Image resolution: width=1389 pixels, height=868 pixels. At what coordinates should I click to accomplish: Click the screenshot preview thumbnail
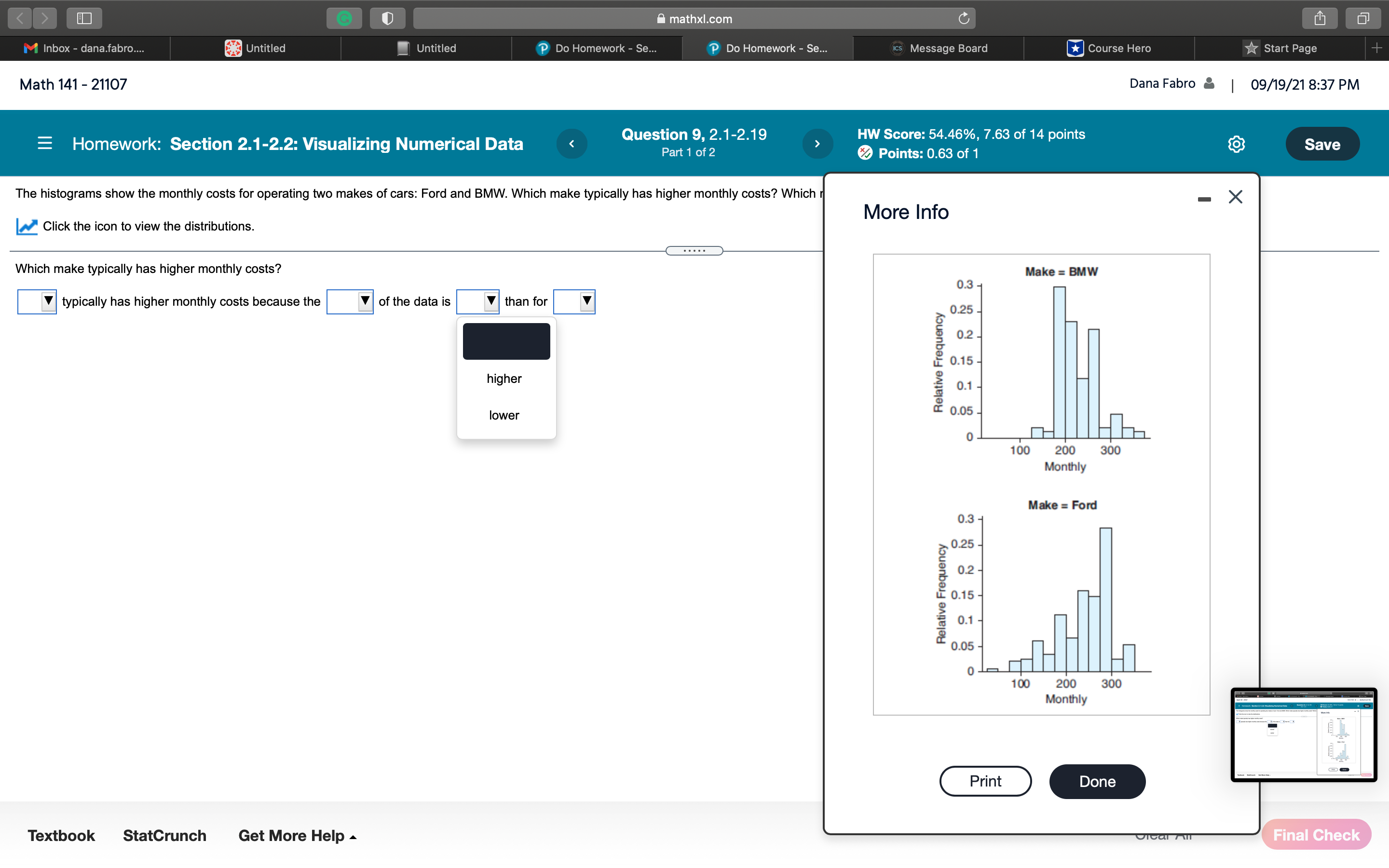coord(1304,735)
